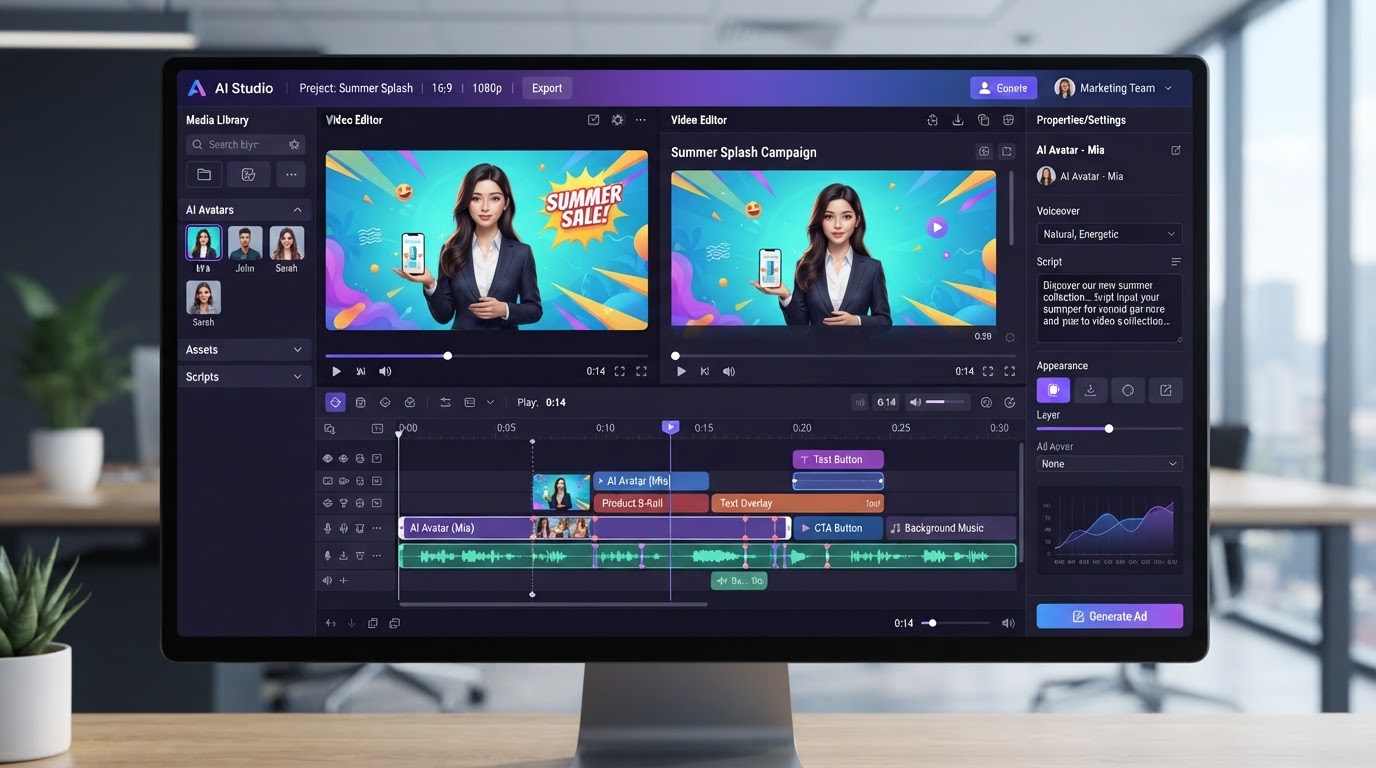Click the duplicate icon at timeline bottom left
Screen dimensions: 1376x768
click(x=373, y=623)
